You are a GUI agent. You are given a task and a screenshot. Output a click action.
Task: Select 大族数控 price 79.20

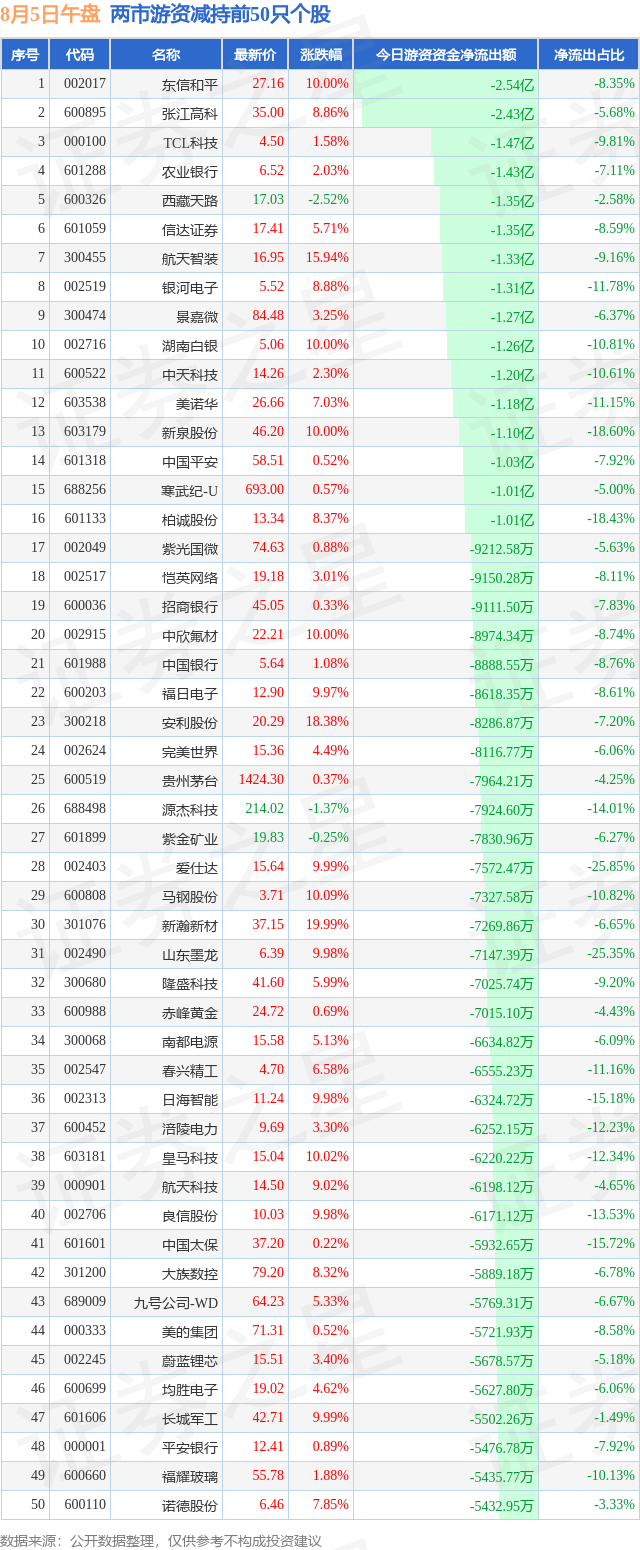[268, 1273]
